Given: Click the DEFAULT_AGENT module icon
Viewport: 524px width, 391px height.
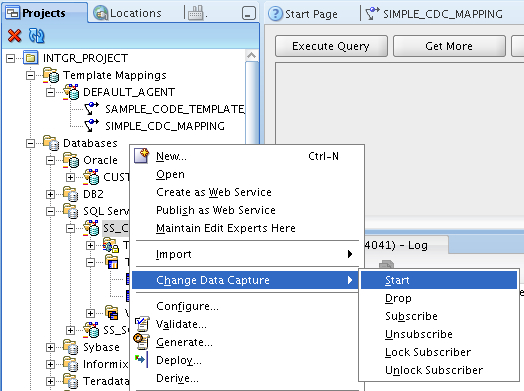Looking at the screenshot, I should [x=72, y=92].
